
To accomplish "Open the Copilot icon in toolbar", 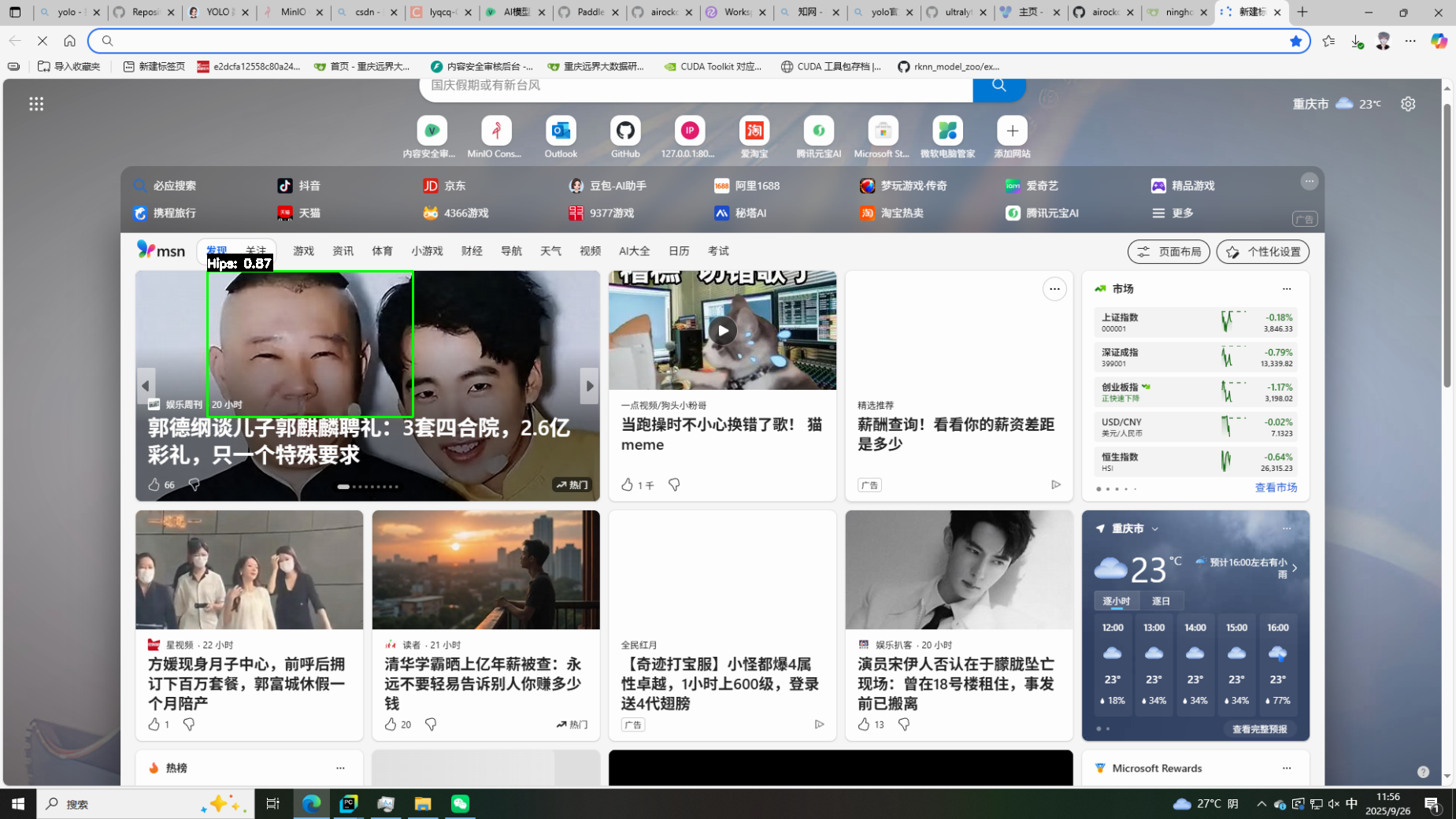I will point(1439,41).
